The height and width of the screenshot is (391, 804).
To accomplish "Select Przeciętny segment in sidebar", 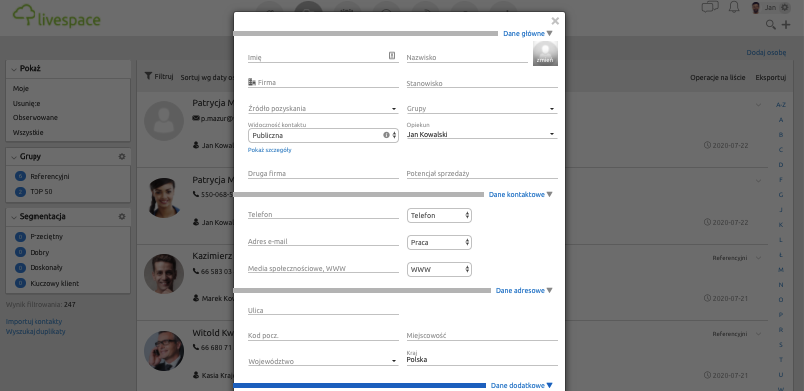I will 47,237.
